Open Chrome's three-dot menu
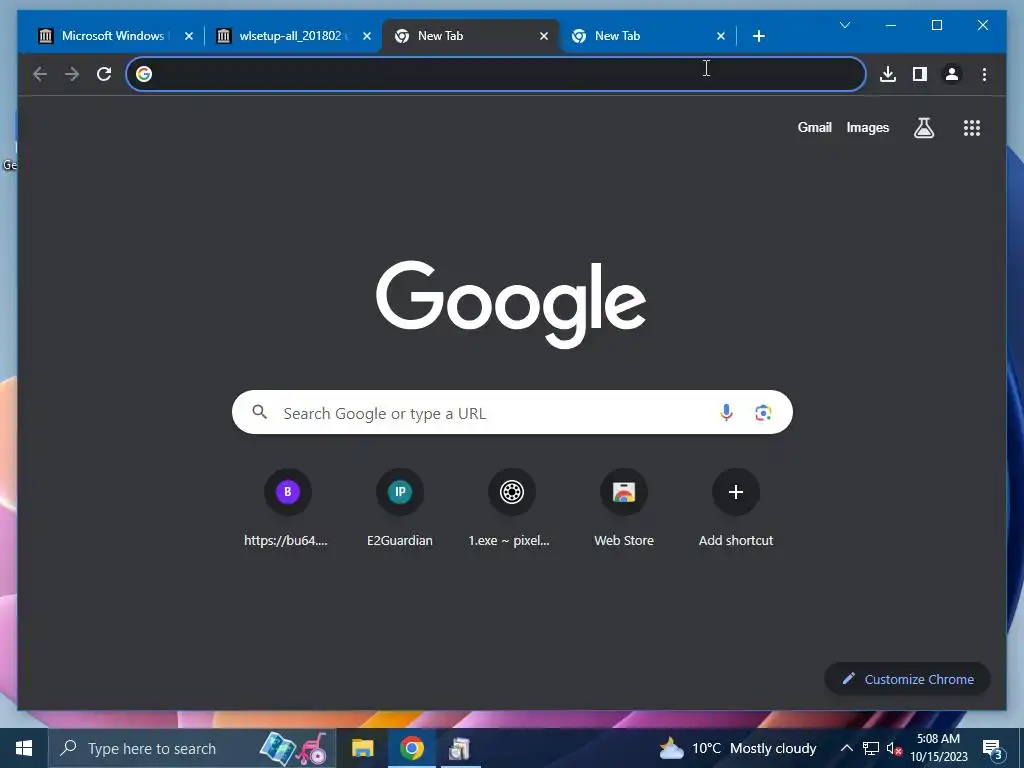The height and width of the screenshot is (768, 1024). click(984, 74)
